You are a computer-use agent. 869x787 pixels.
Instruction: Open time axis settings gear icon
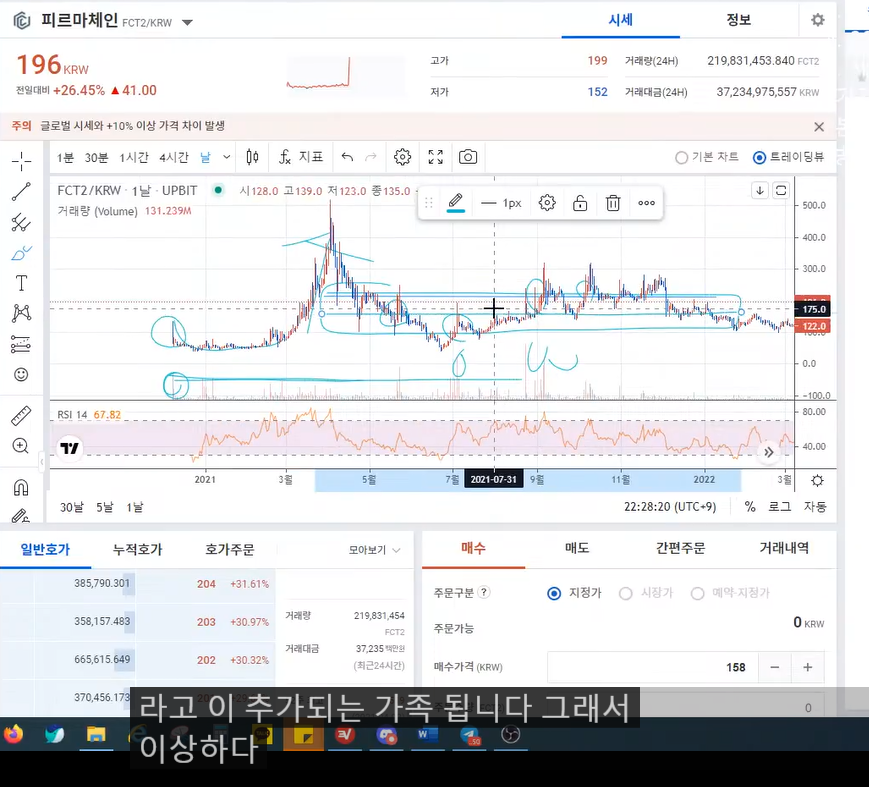pos(817,480)
